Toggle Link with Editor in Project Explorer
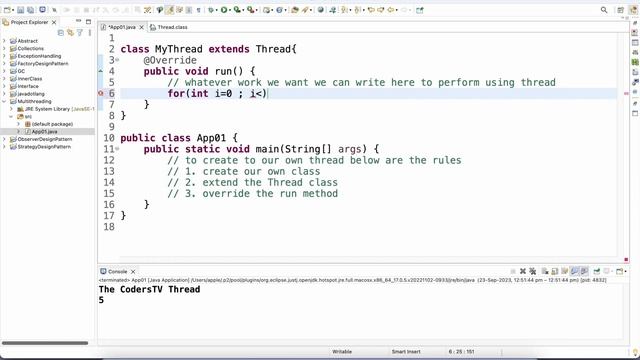Viewport: 640px width, 360px height. (70, 33)
